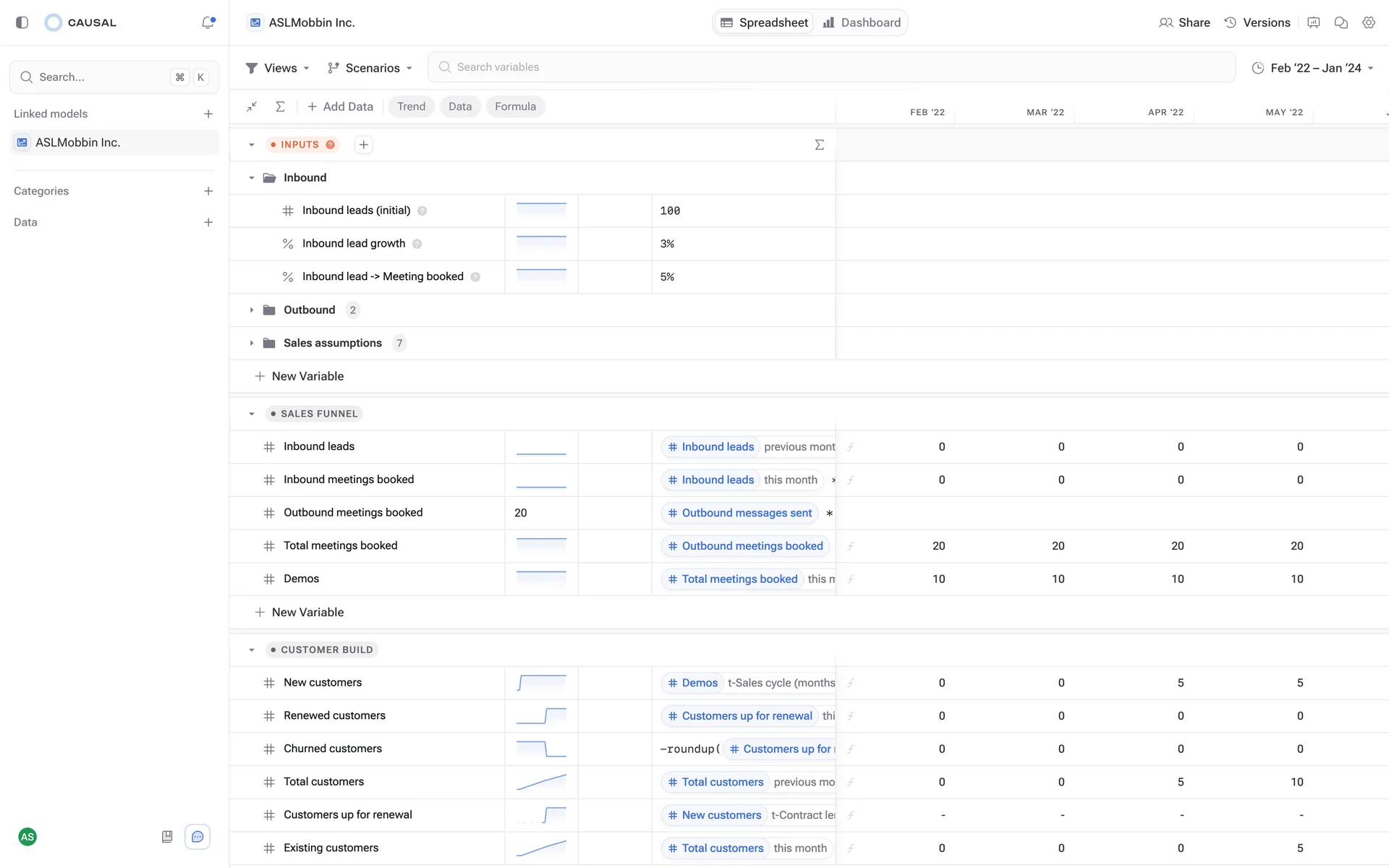The width and height of the screenshot is (1389, 868).
Task: Toggle the left sidebar panel icon
Action: coord(22,22)
